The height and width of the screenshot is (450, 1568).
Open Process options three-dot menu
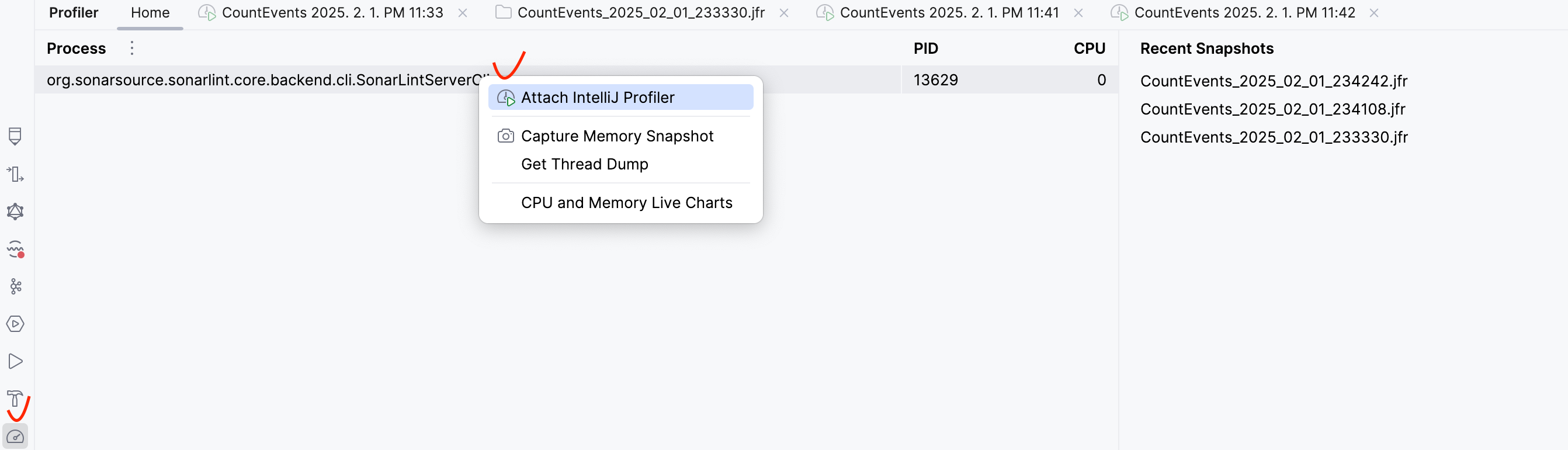click(131, 48)
